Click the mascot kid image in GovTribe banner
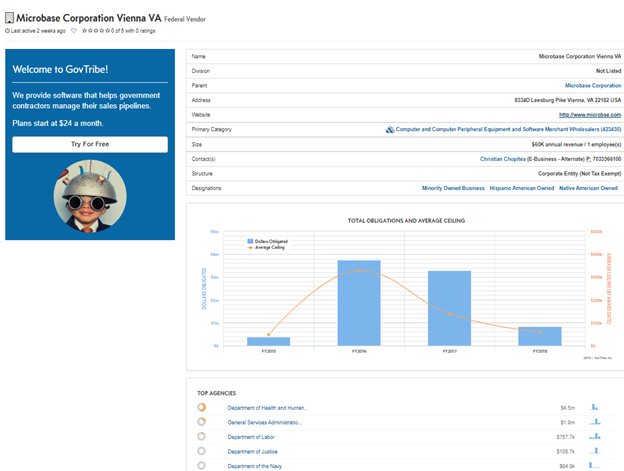 (90, 196)
